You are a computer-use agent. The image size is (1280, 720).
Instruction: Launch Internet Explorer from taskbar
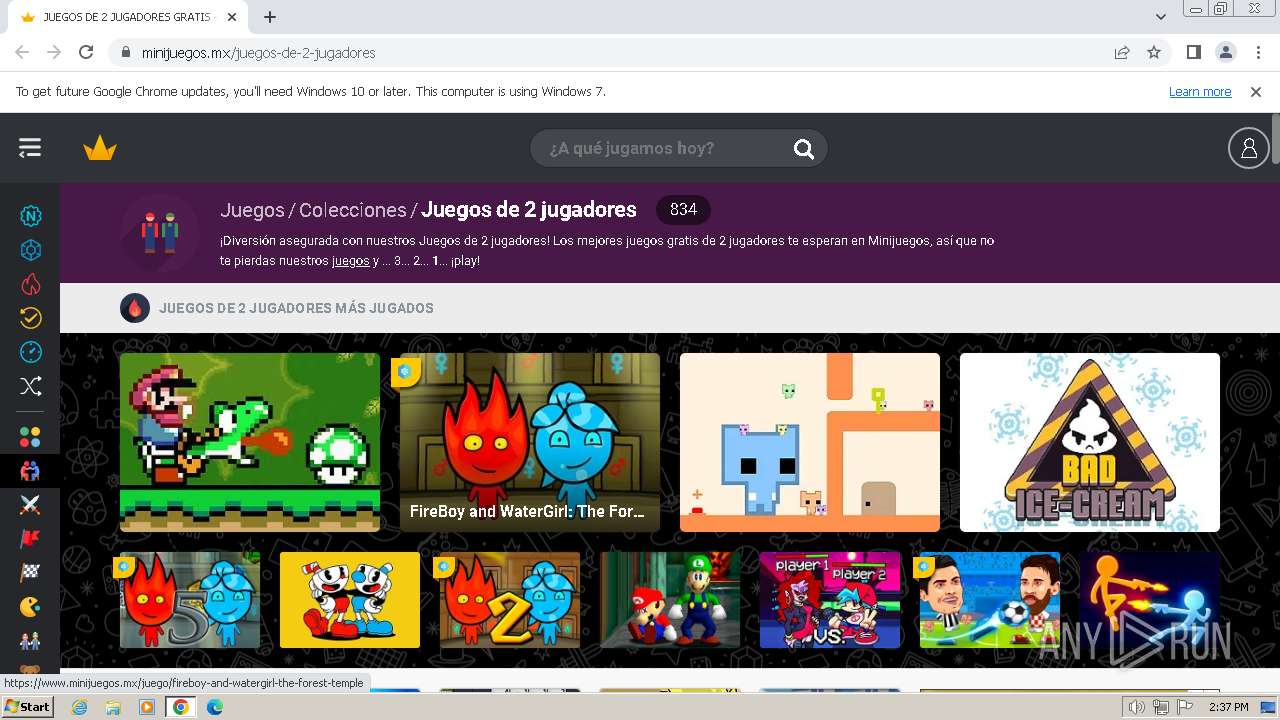click(79, 707)
